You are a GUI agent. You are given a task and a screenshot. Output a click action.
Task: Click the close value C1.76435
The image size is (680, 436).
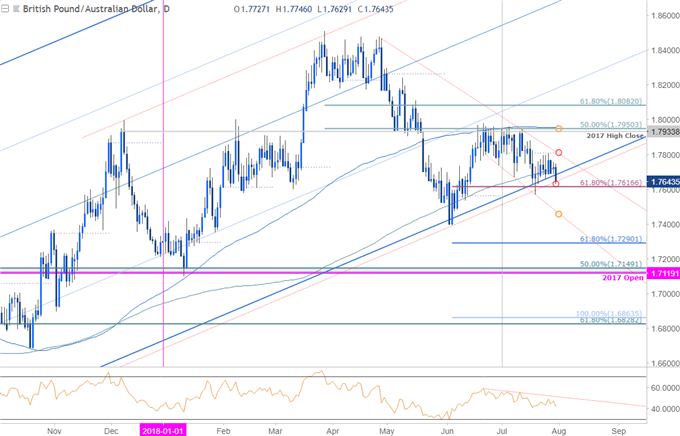click(376, 9)
